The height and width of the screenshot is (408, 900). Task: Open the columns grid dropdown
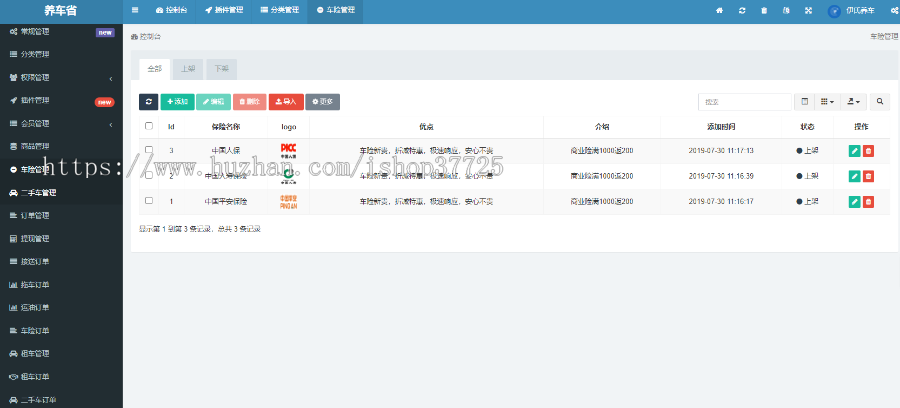coord(827,102)
